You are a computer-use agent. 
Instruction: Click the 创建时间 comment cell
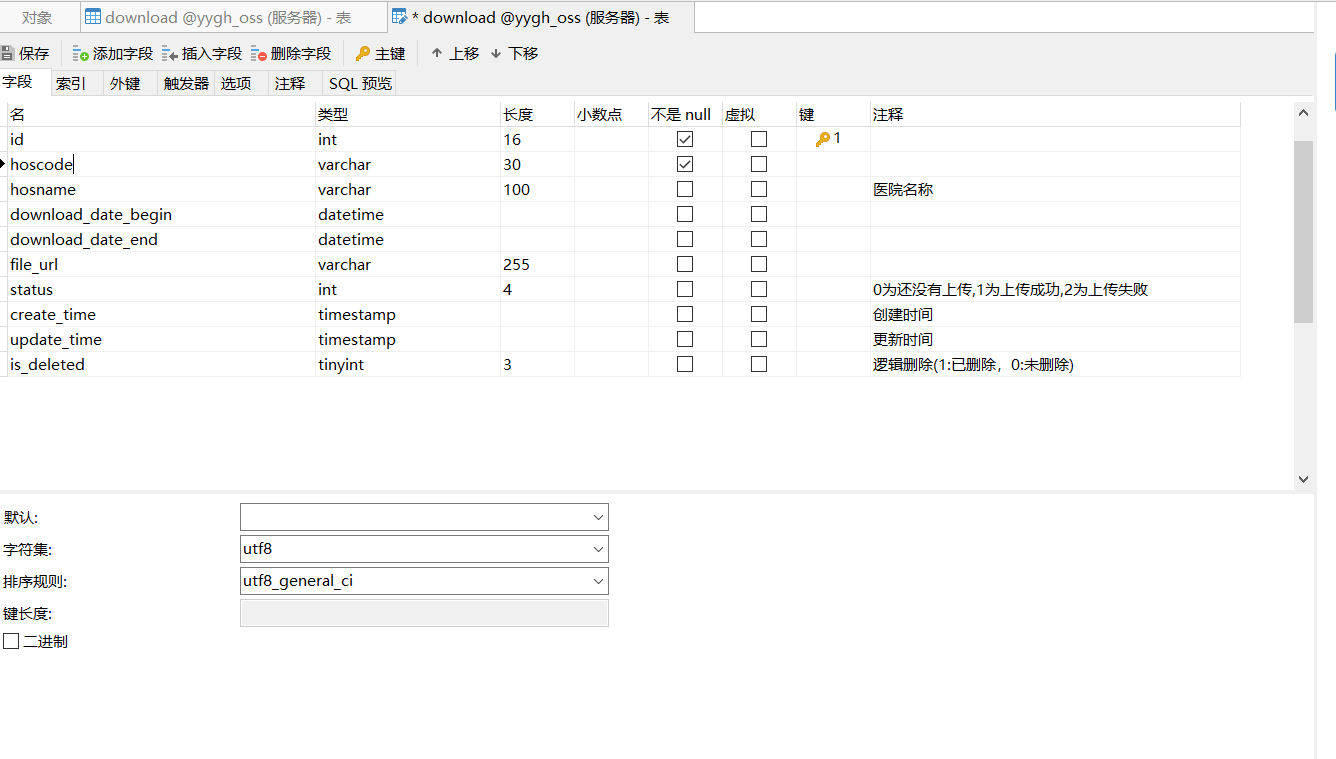[x=1055, y=314]
